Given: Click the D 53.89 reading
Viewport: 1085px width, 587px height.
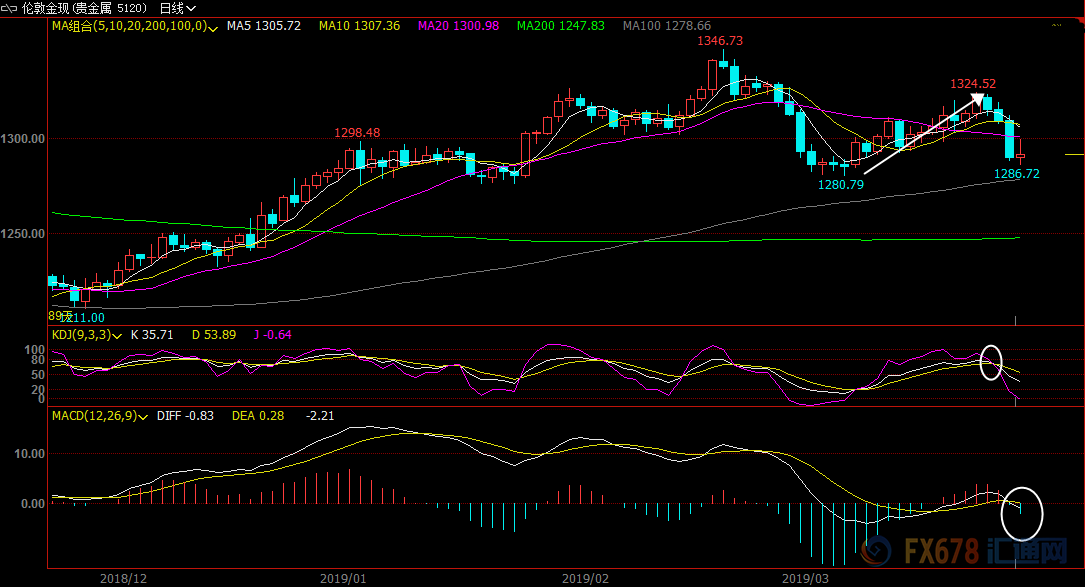Looking at the screenshot, I should pos(214,335).
